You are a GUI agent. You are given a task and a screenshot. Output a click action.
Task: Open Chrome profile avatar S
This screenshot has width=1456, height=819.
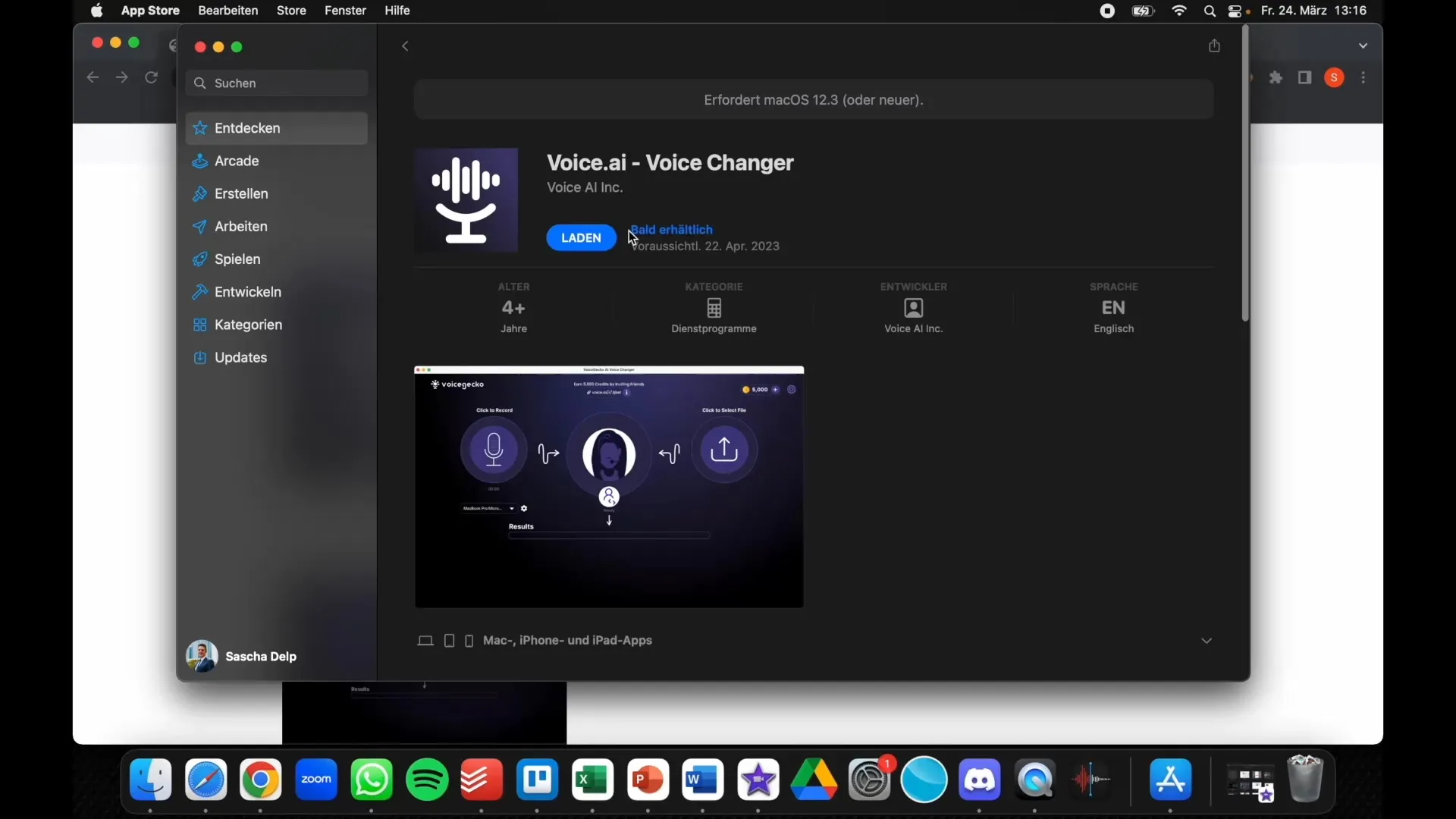[1335, 78]
